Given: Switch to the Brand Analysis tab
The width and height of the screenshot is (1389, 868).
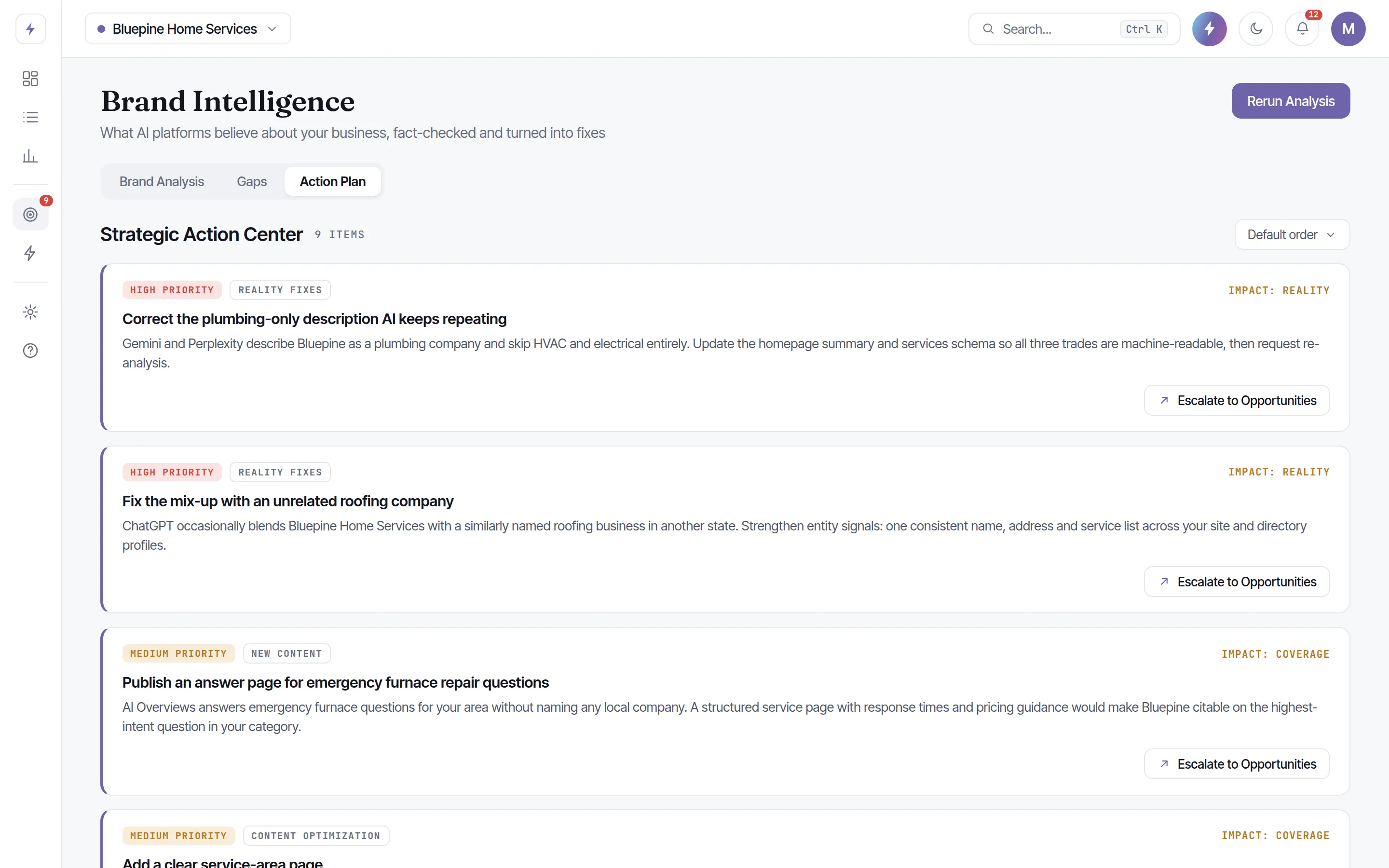Looking at the screenshot, I should 162,181.
